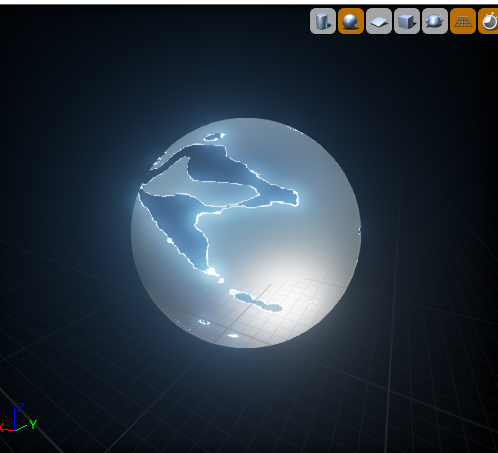Switch preview to the cube mesh
498x453 pixels.
coord(406,21)
